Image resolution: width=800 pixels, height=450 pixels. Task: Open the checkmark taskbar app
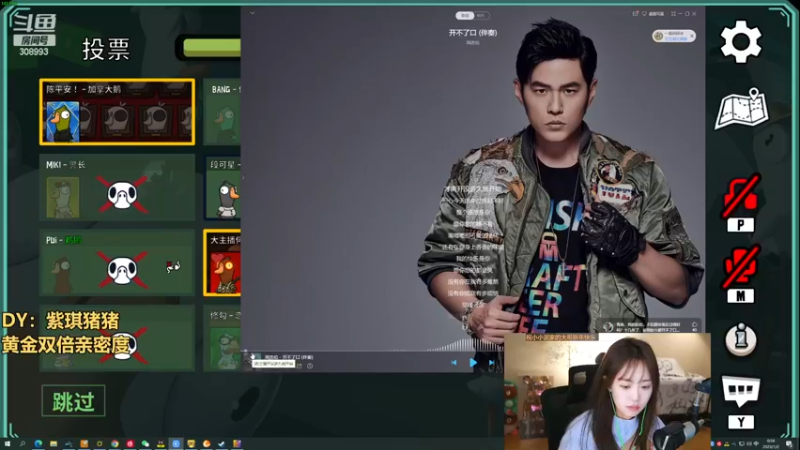tap(222, 444)
